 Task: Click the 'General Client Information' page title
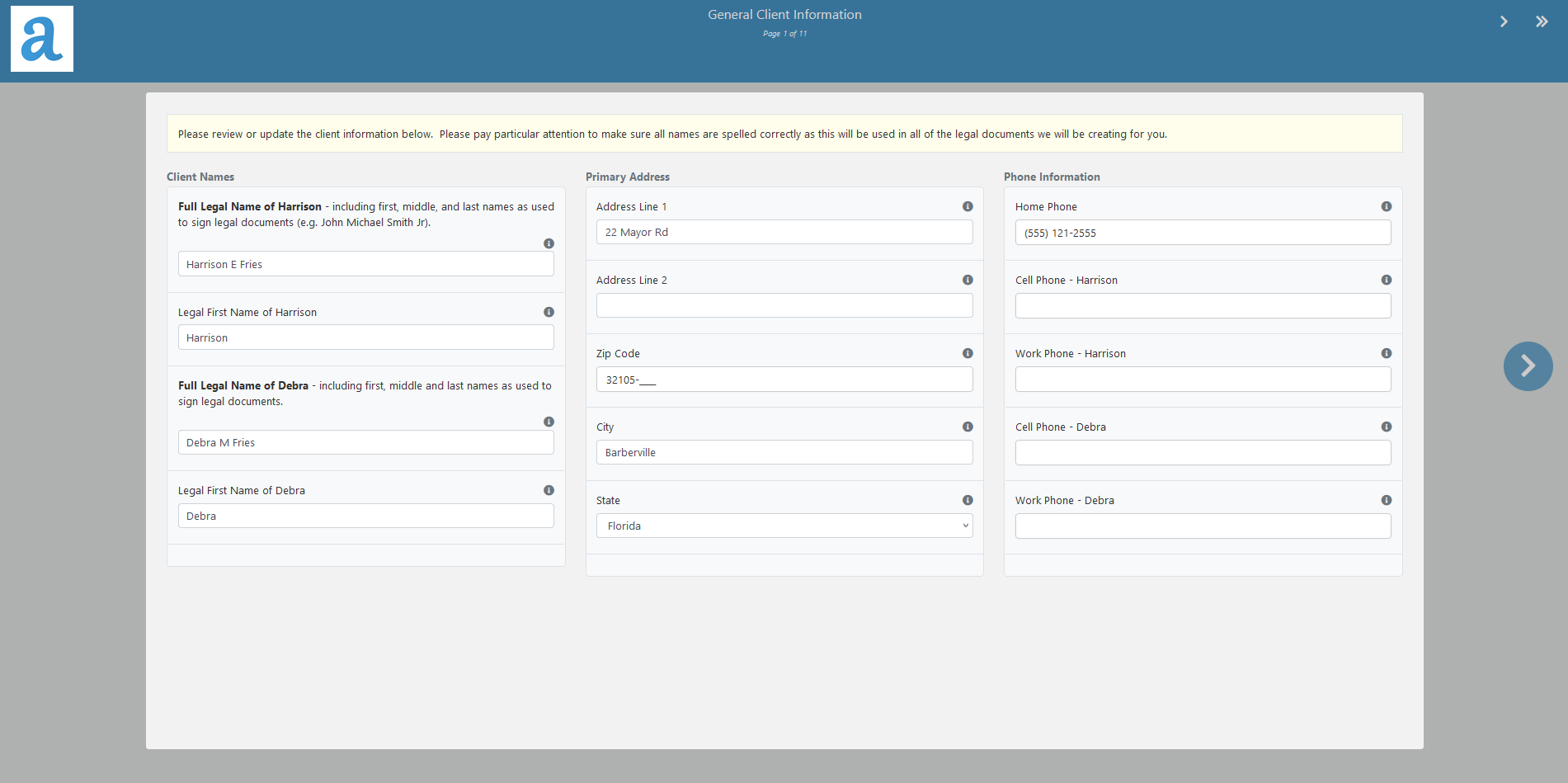point(784,15)
